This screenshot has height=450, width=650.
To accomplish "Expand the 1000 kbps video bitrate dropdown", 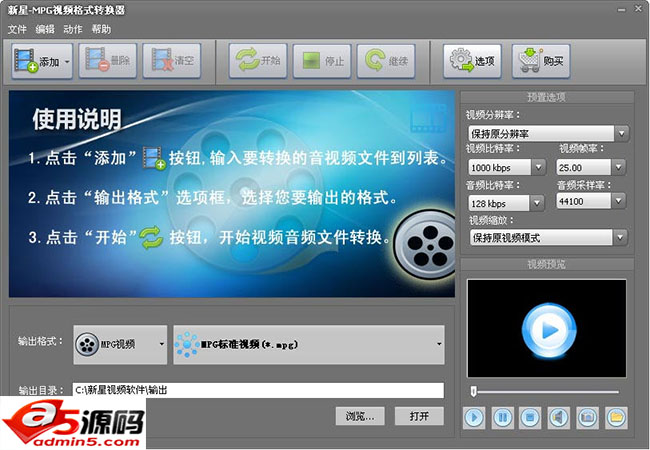I will (x=538, y=167).
